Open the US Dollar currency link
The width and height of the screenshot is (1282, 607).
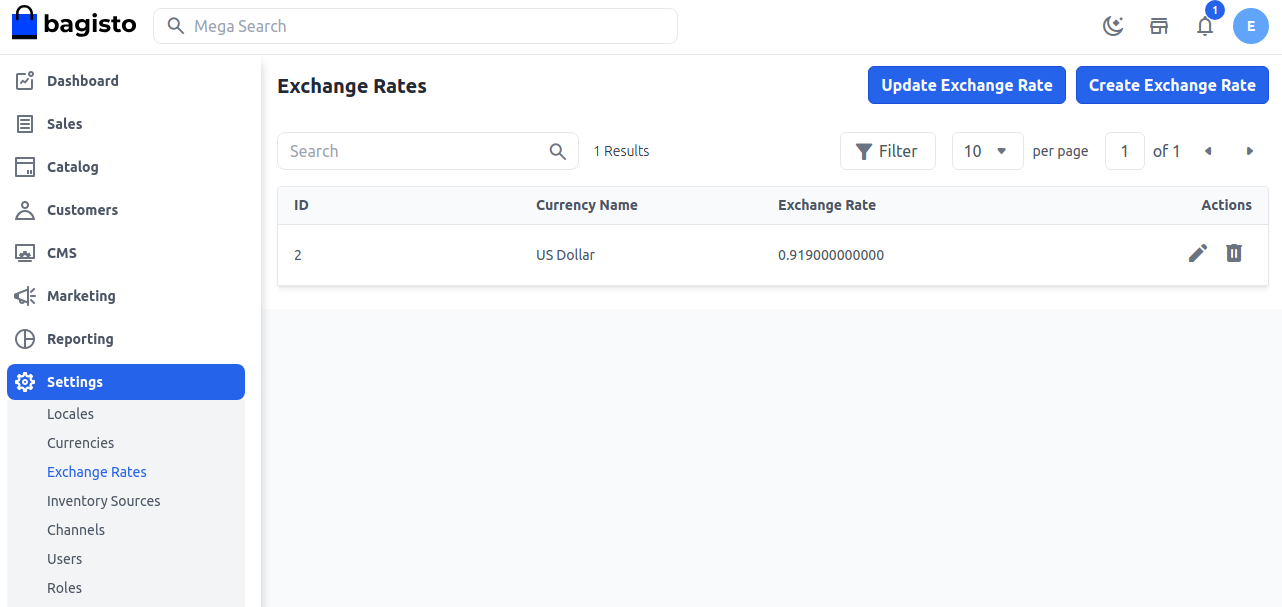565,254
